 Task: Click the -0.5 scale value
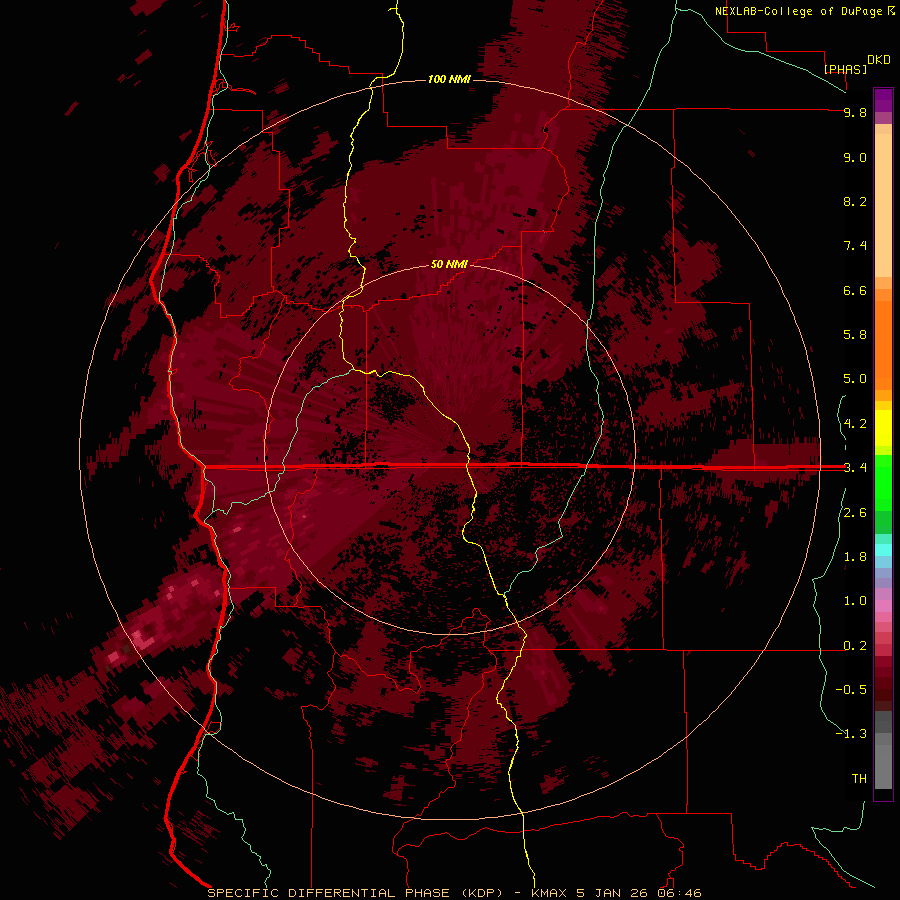(851, 690)
